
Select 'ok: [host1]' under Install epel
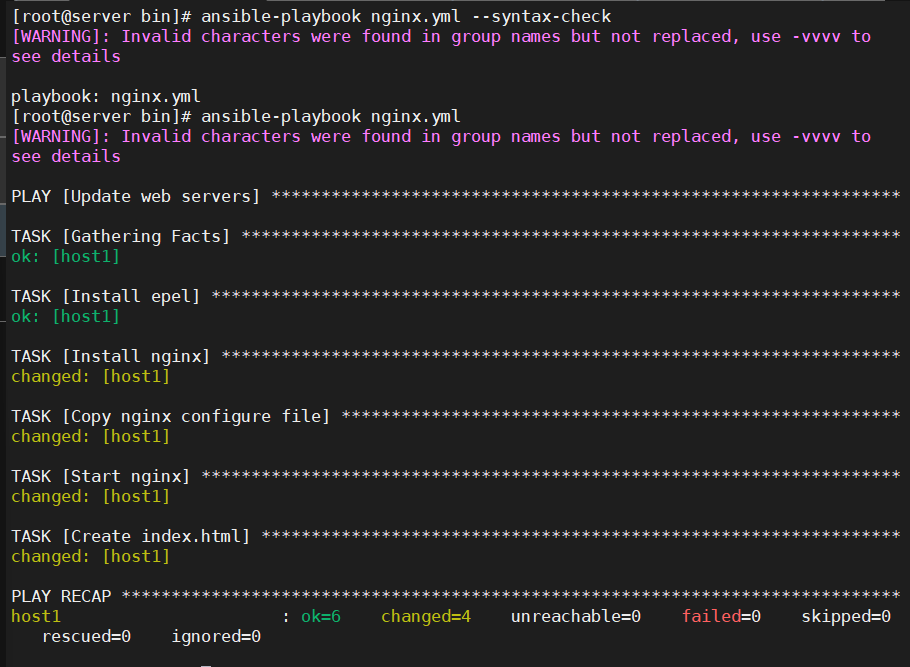pyautogui.click(x=66, y=316)
